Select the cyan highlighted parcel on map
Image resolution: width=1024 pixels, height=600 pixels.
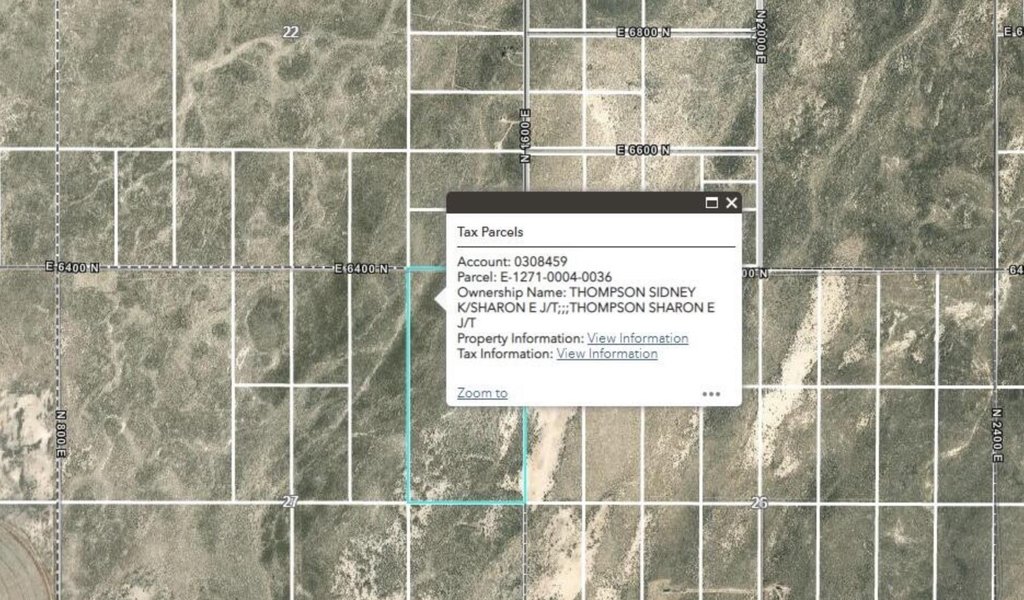466,457
